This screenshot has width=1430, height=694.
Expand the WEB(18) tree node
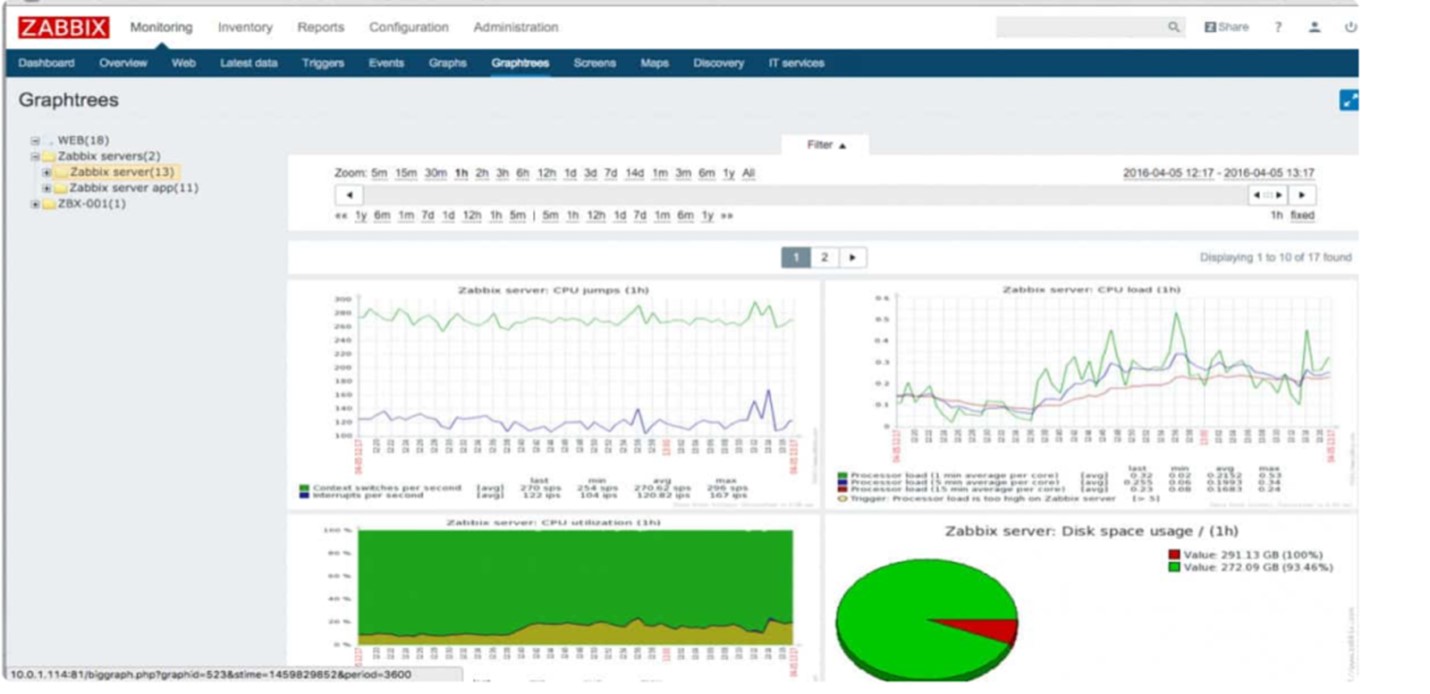pyautogui.click(x=35, y=141)
